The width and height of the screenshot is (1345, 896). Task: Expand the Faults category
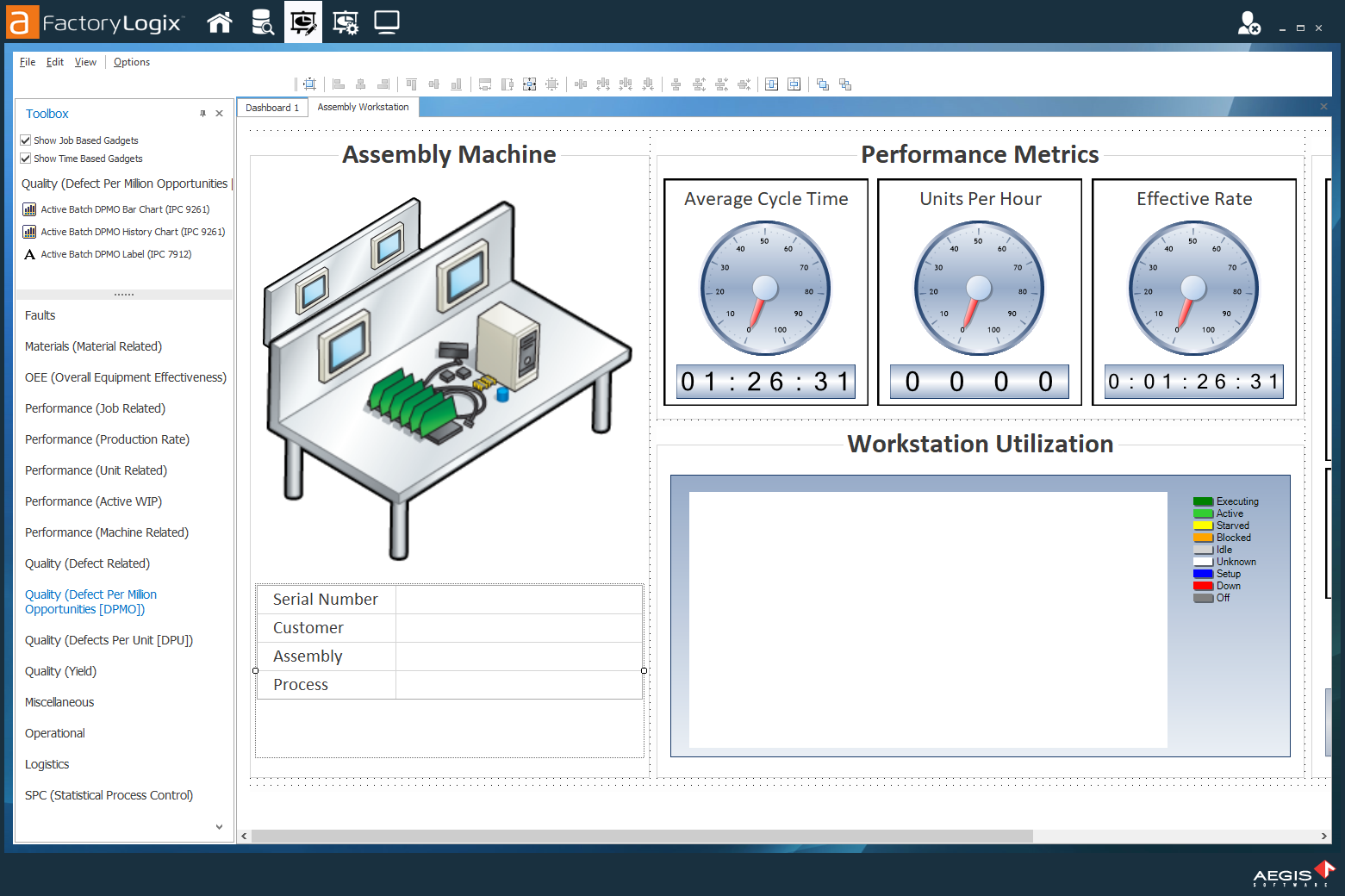[x=40, y=315]
